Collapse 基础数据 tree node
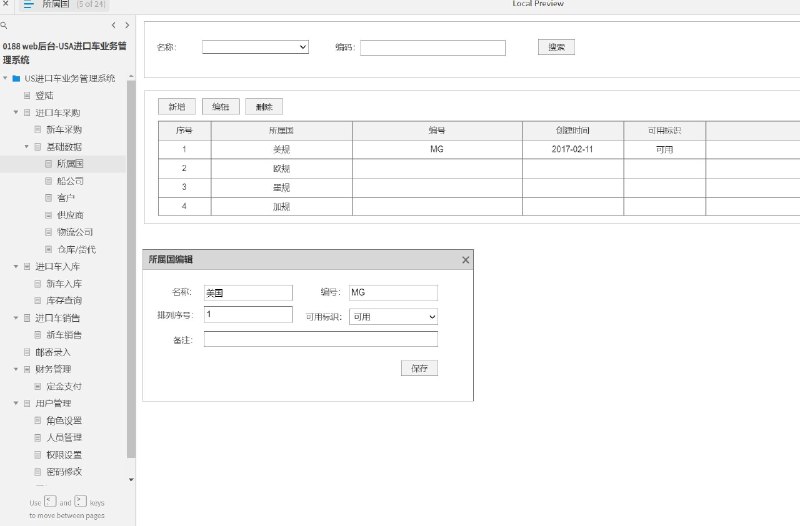Image resolution: width=800 pixels, height=526 pixels. click(x=27, y=146)
